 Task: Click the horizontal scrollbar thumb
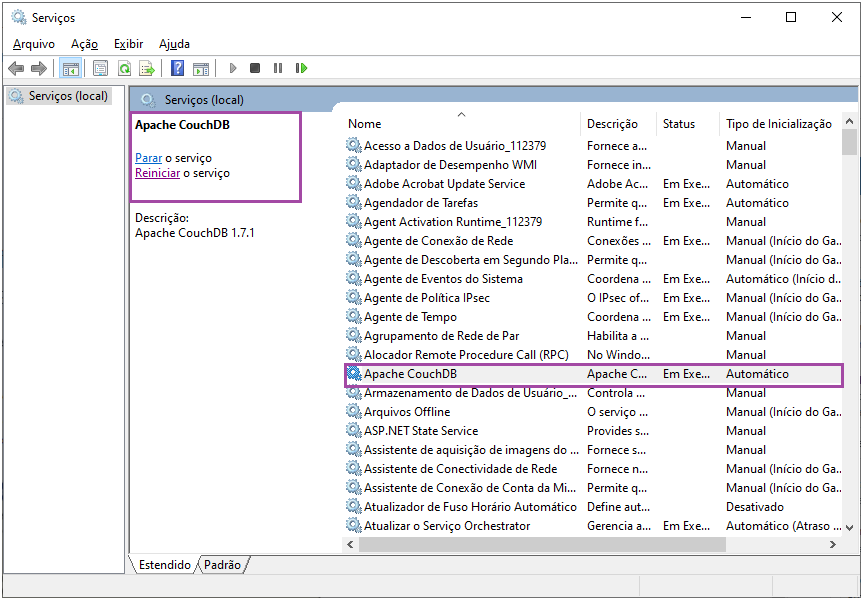[x=542, y=544]
